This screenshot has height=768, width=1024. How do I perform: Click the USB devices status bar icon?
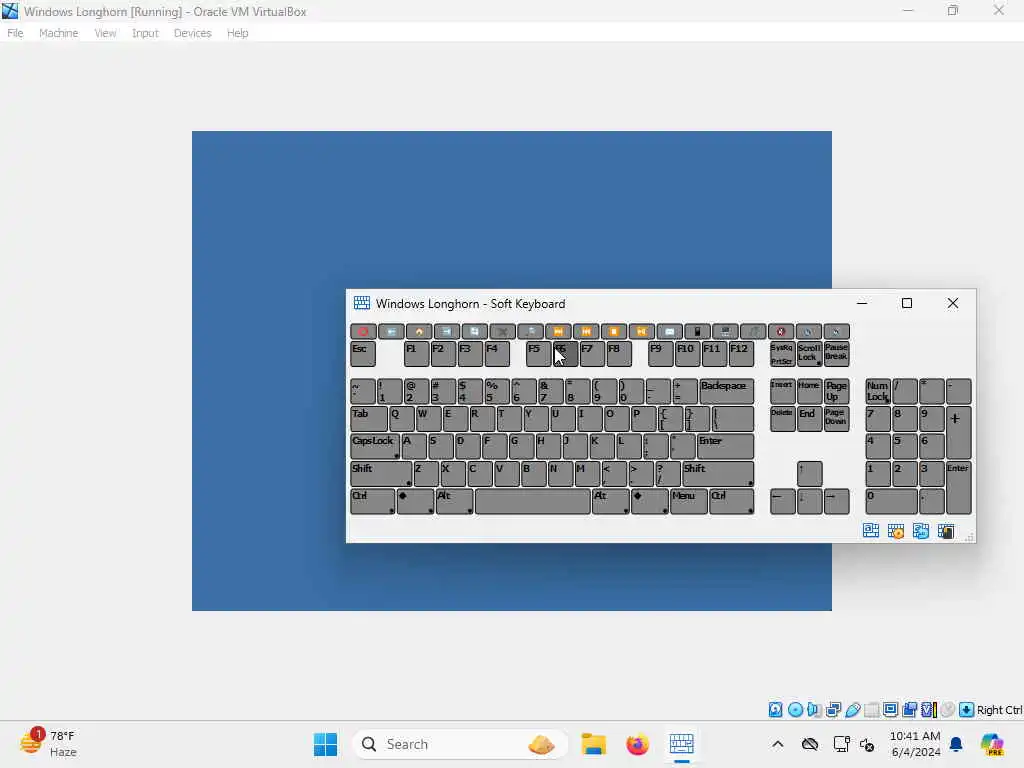point(852,709)
